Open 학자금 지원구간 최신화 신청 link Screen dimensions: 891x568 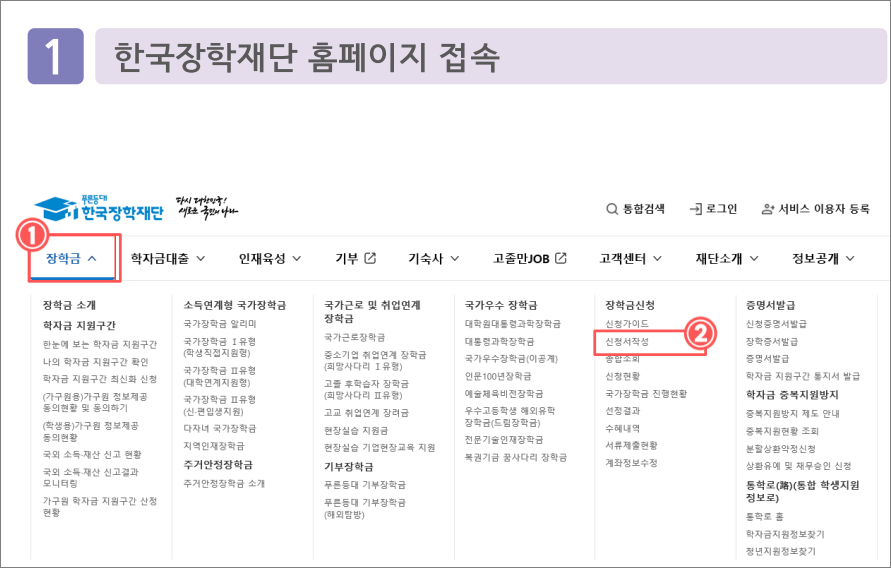(x=100, y=379)
